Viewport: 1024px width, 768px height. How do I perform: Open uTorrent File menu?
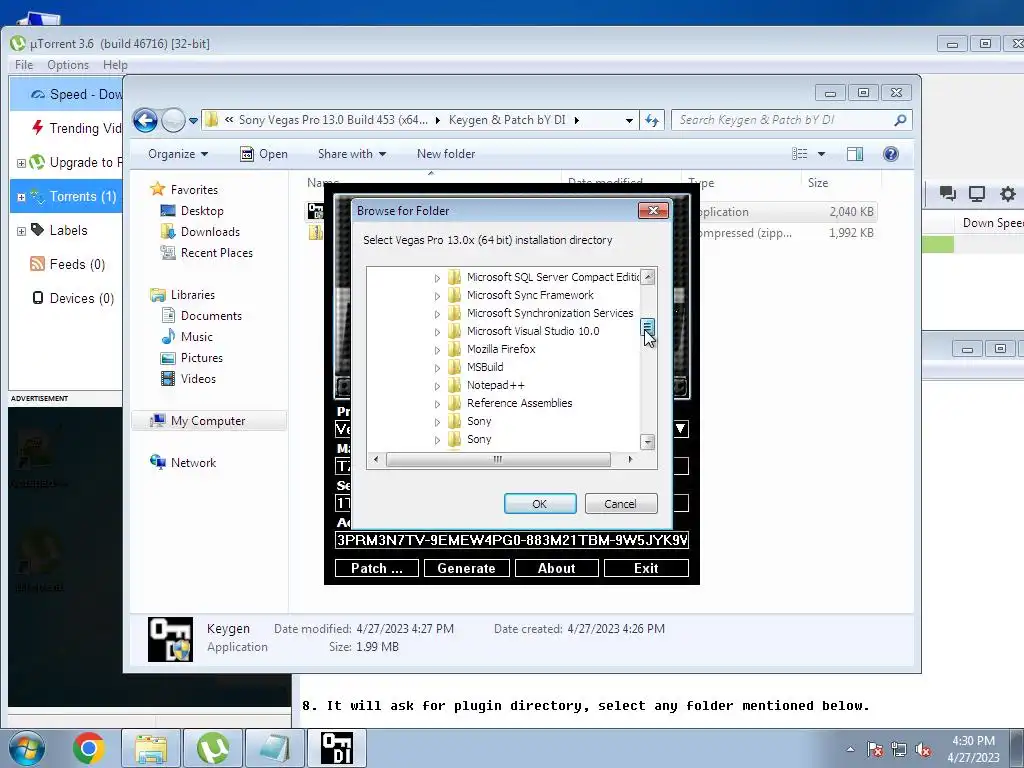[x=24, y=65]
